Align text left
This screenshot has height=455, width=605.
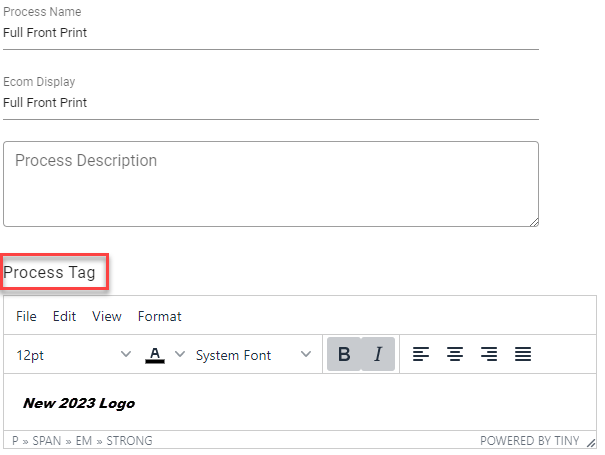[x=421, y=354]
